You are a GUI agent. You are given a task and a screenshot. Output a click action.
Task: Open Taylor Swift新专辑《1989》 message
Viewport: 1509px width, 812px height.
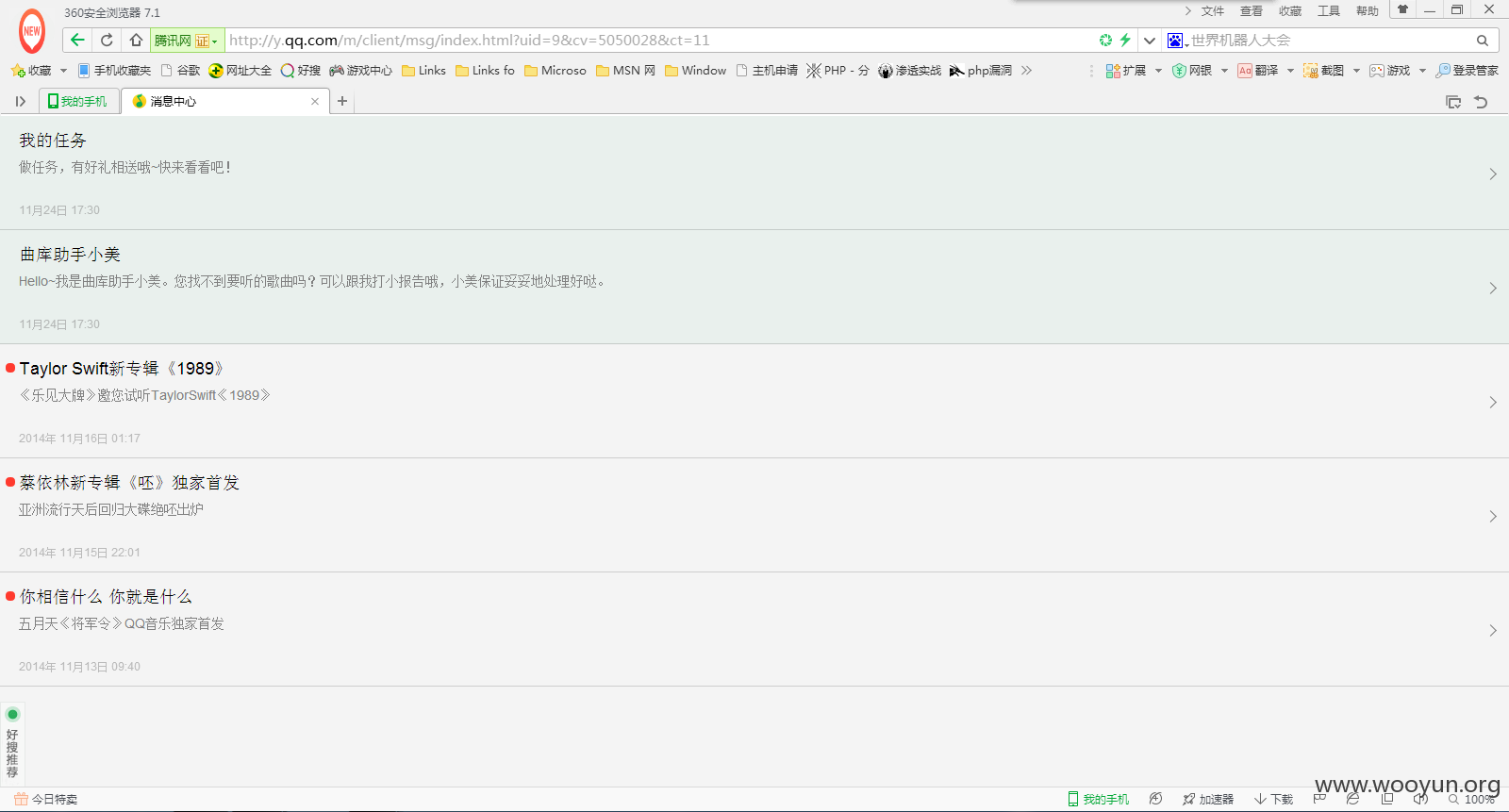[x=754, y=401]
